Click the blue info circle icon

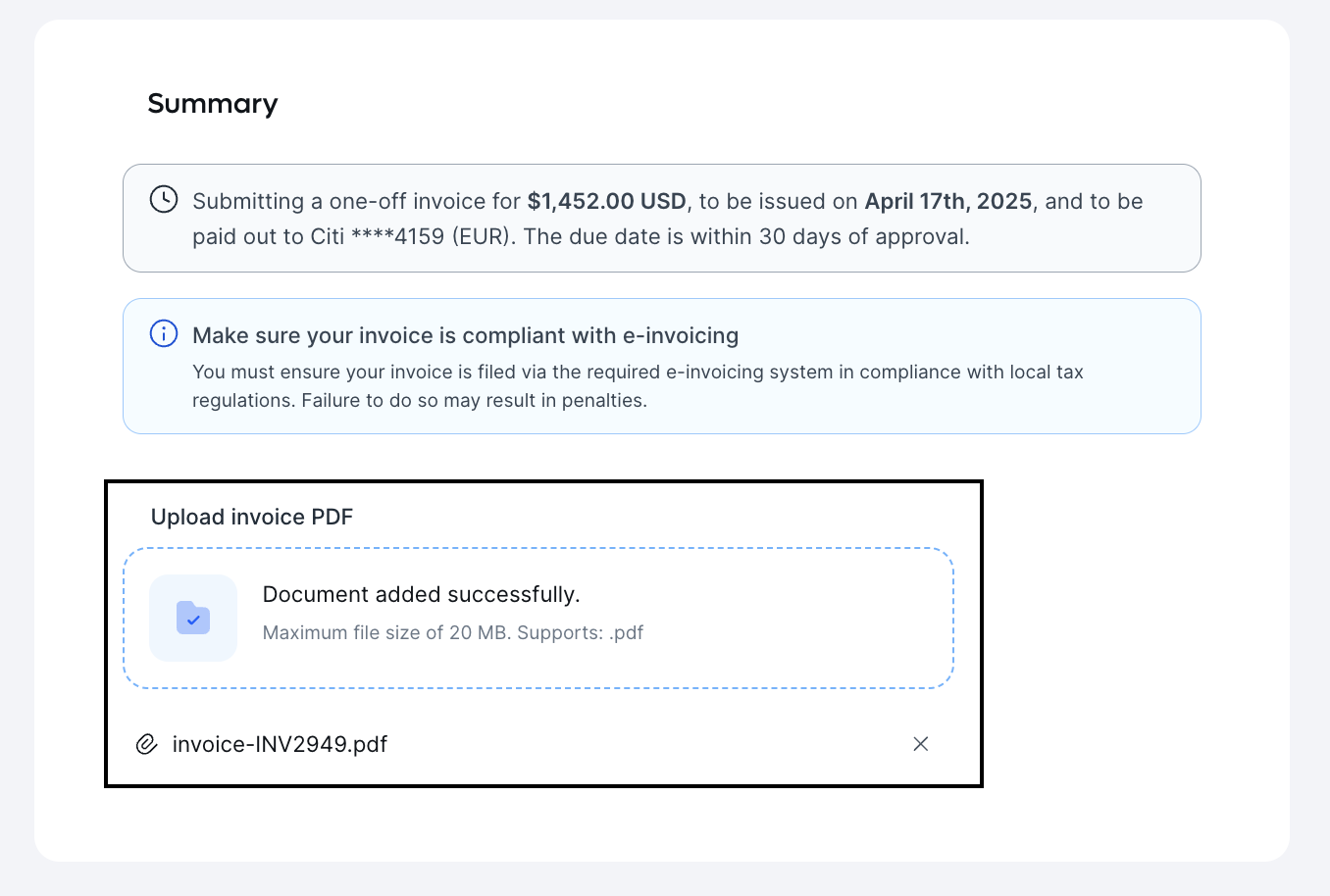click(x=163, y=333)
